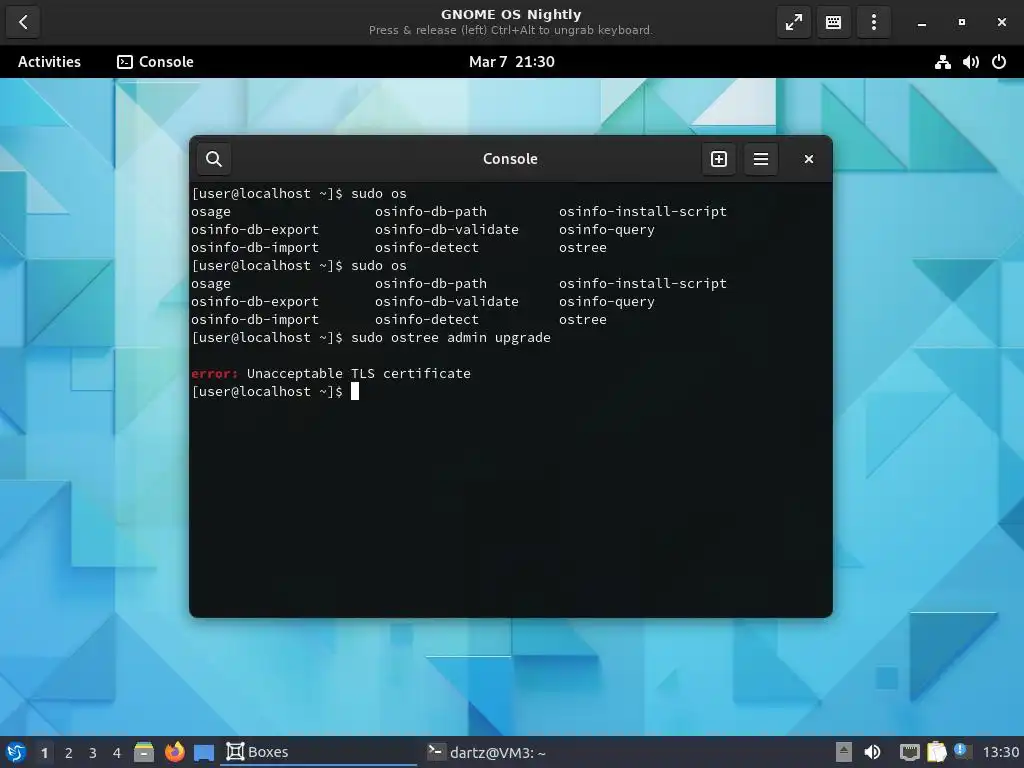Click the 'Unacceptable TLS certificate' error text
This screenshot has height=768, width=1024.
point(359,374)
